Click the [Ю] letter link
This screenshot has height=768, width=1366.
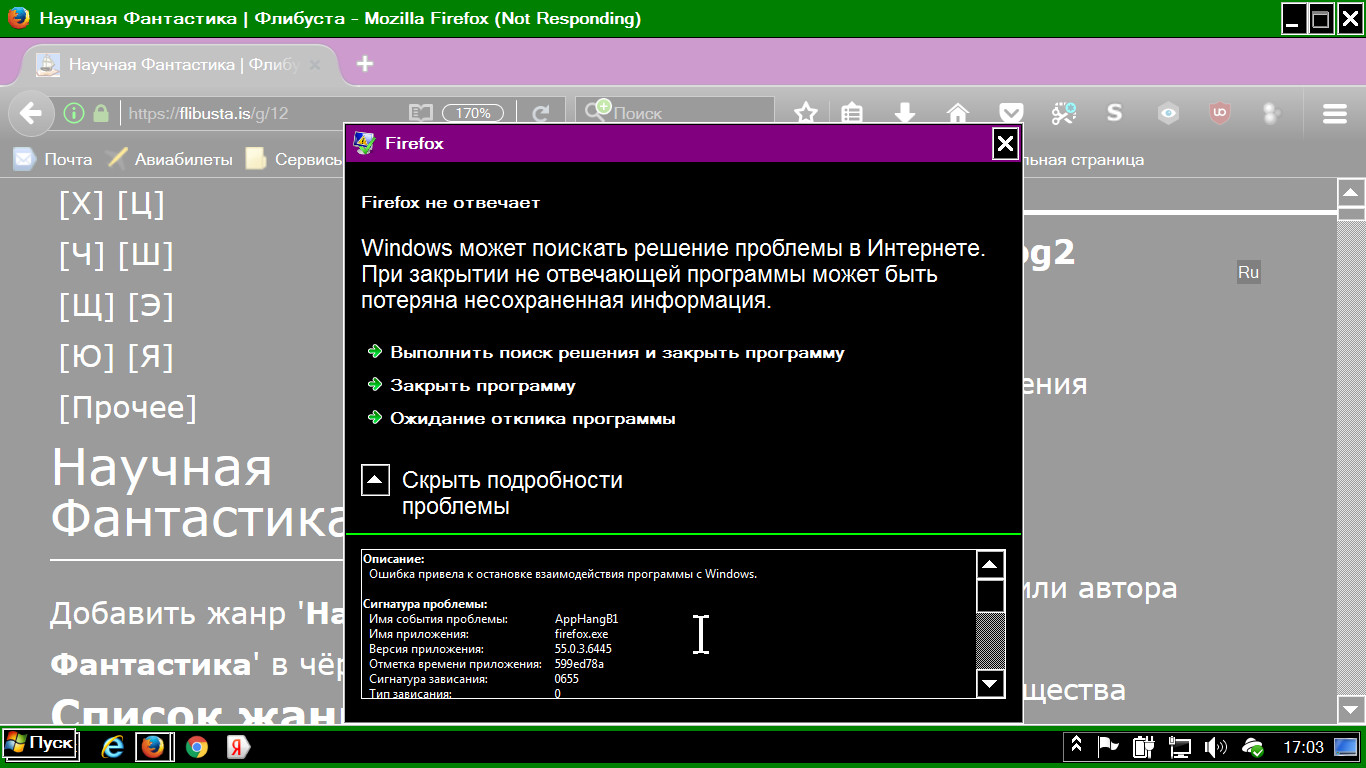[87, 357]
